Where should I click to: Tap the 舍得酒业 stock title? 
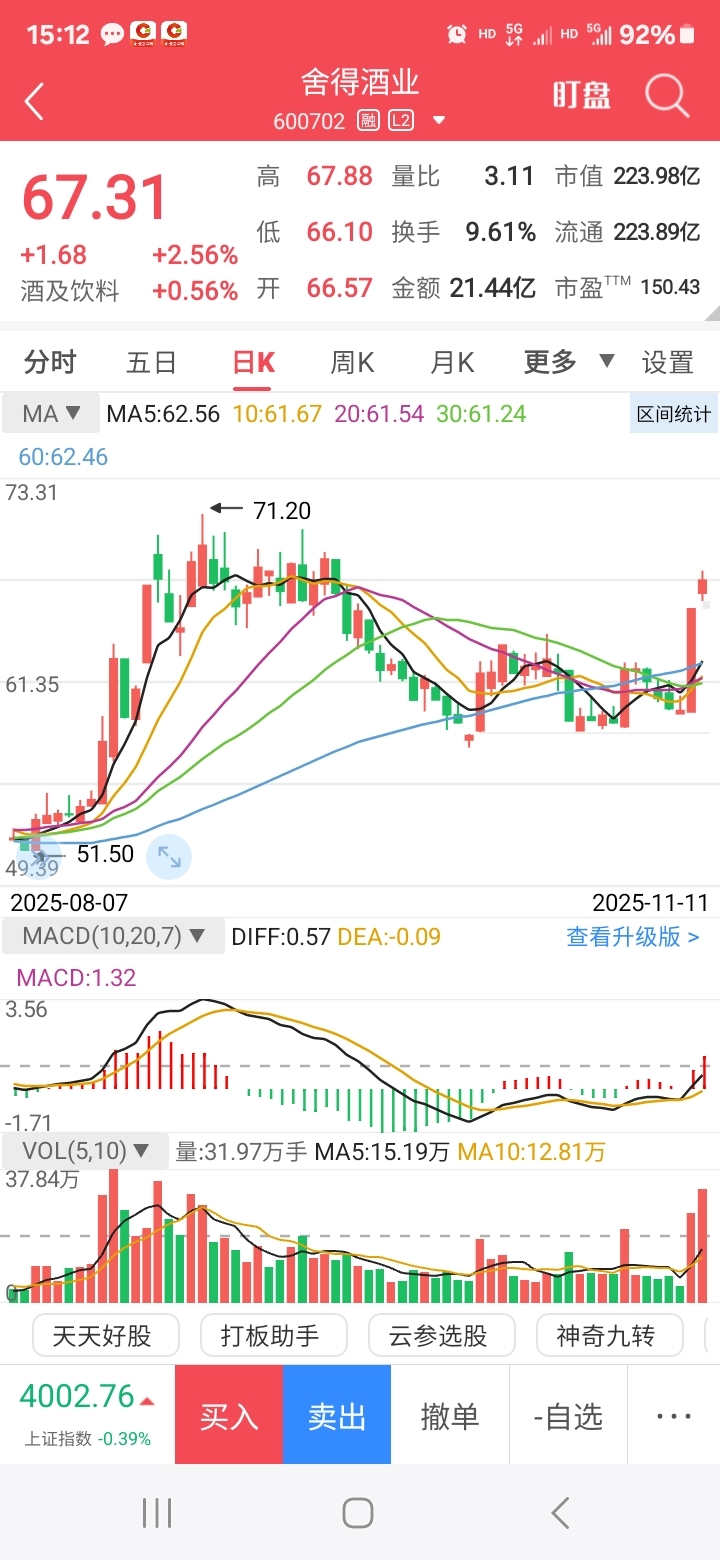tap(360, 82)
